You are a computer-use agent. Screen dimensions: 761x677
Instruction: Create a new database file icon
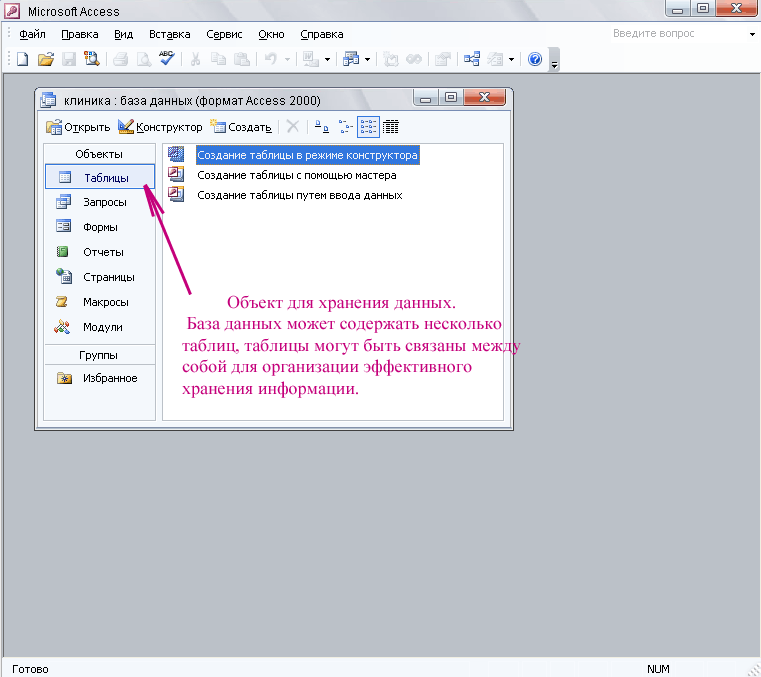[22, 59]
